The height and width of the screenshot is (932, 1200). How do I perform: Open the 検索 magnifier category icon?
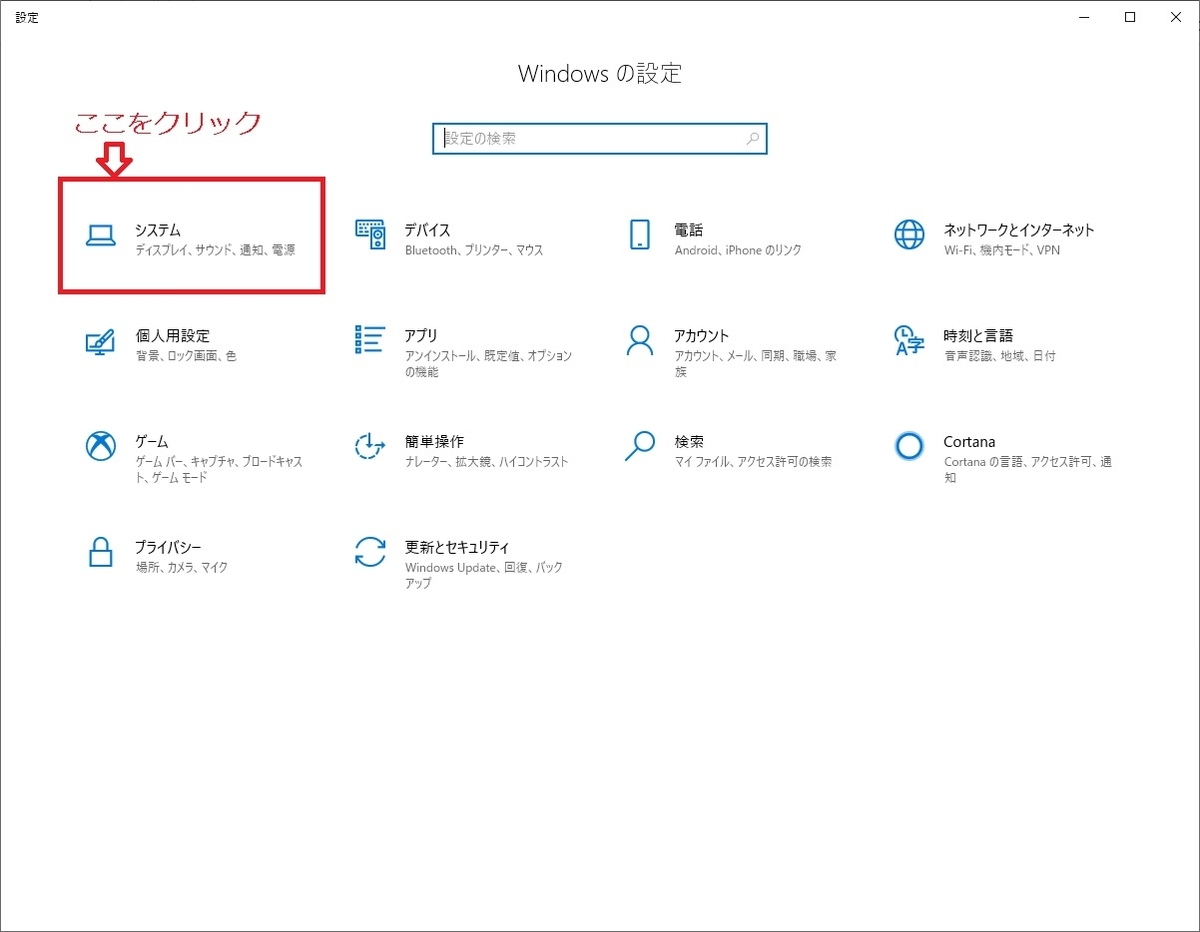pyautogui.click(x=640, y=446)
